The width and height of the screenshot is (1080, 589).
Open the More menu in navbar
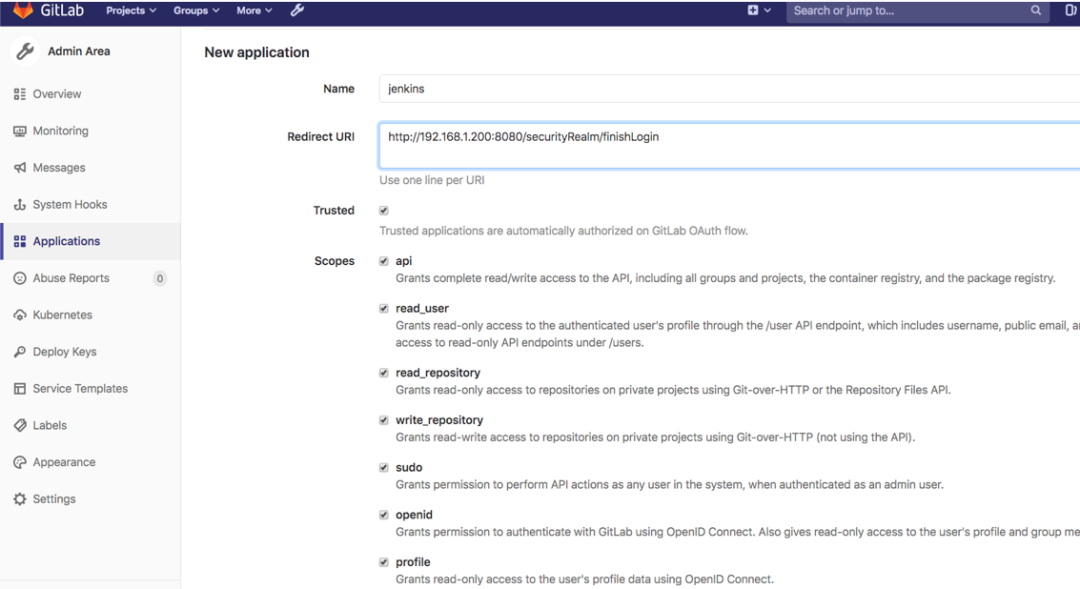click(x=254, y=11)
